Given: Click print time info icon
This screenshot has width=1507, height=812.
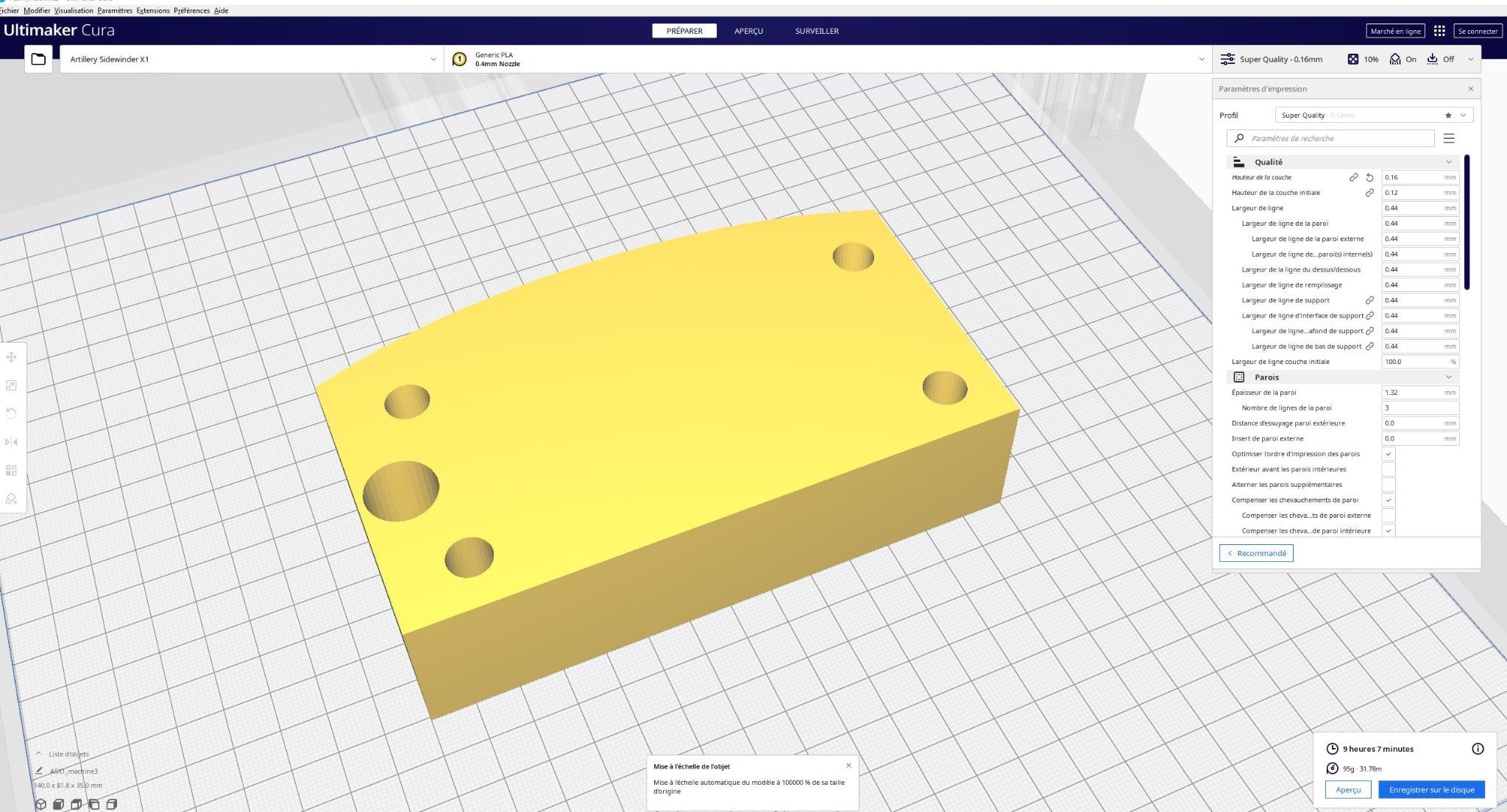Looking at the screenshot, I should click(1478, 749).
